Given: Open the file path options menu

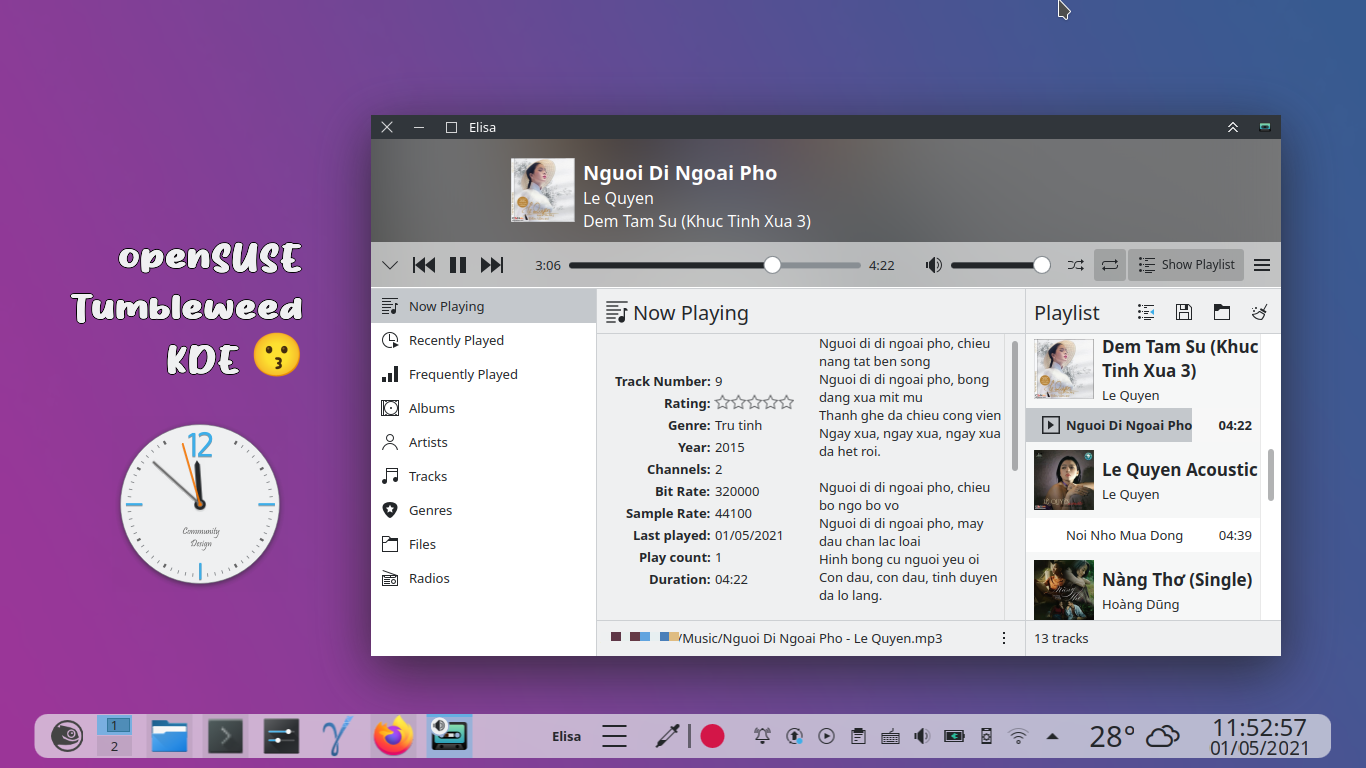Looking at the screenshot, I should (x=1004, y=638).
